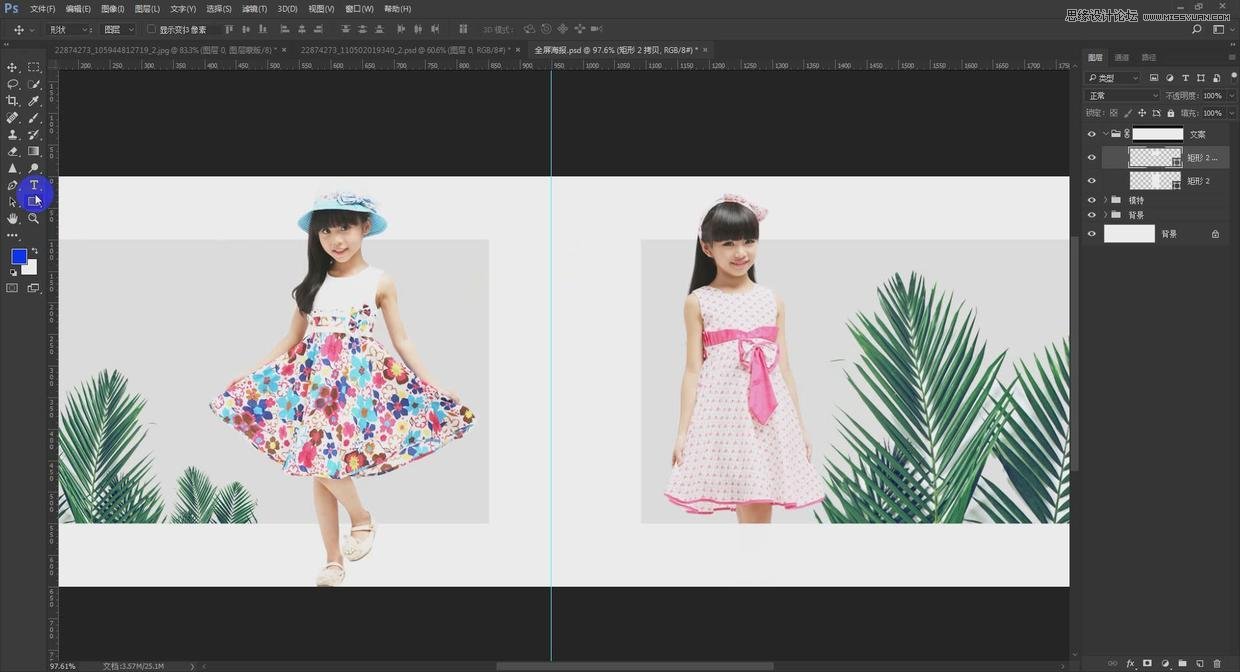Select the Hand tool

coord(13,218)
